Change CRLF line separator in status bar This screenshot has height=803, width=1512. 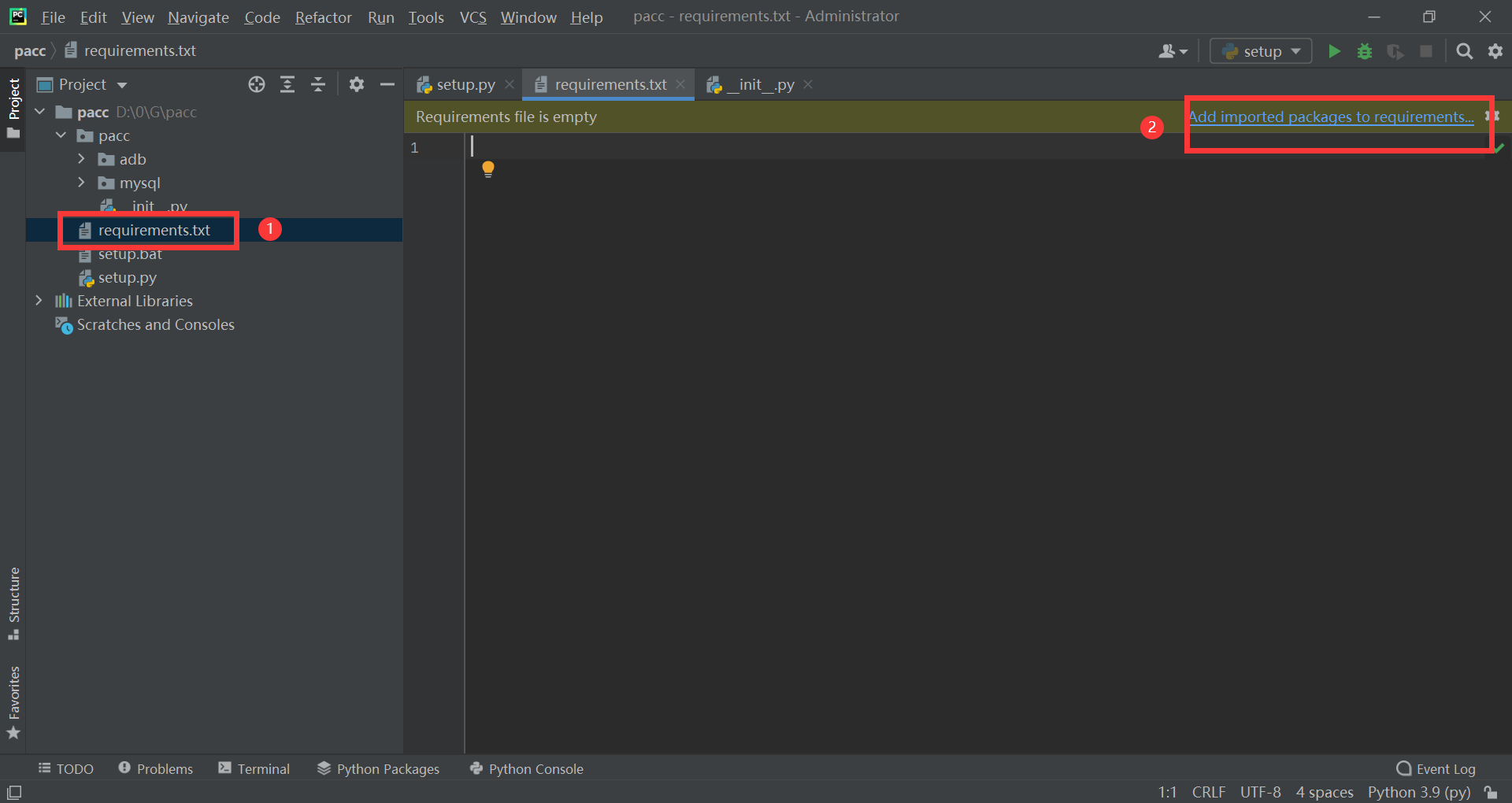(x=1209, y=792)
